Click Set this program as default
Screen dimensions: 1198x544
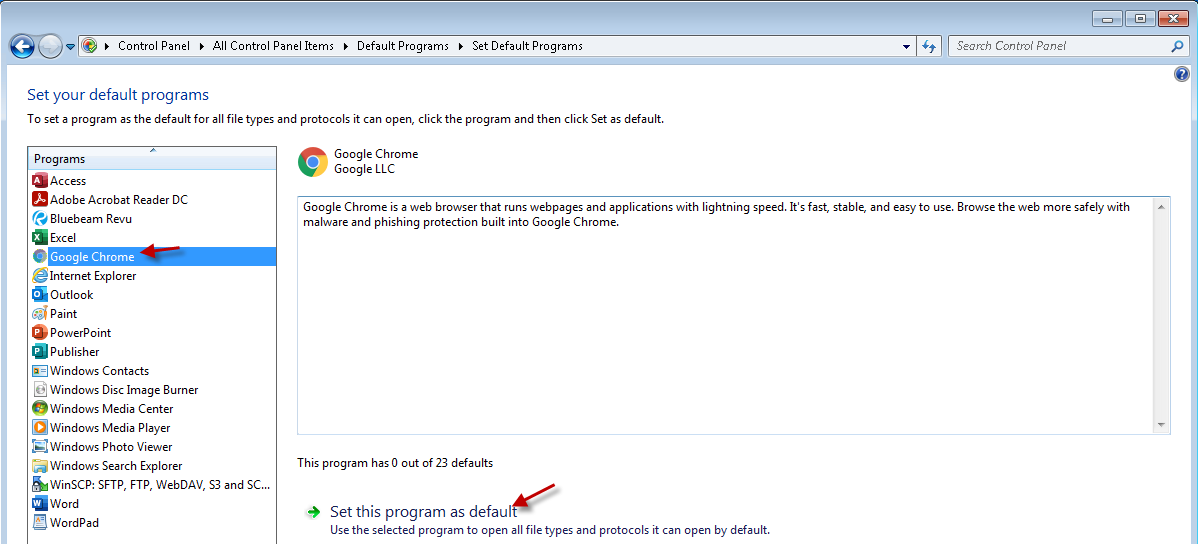tap(423, 512)
